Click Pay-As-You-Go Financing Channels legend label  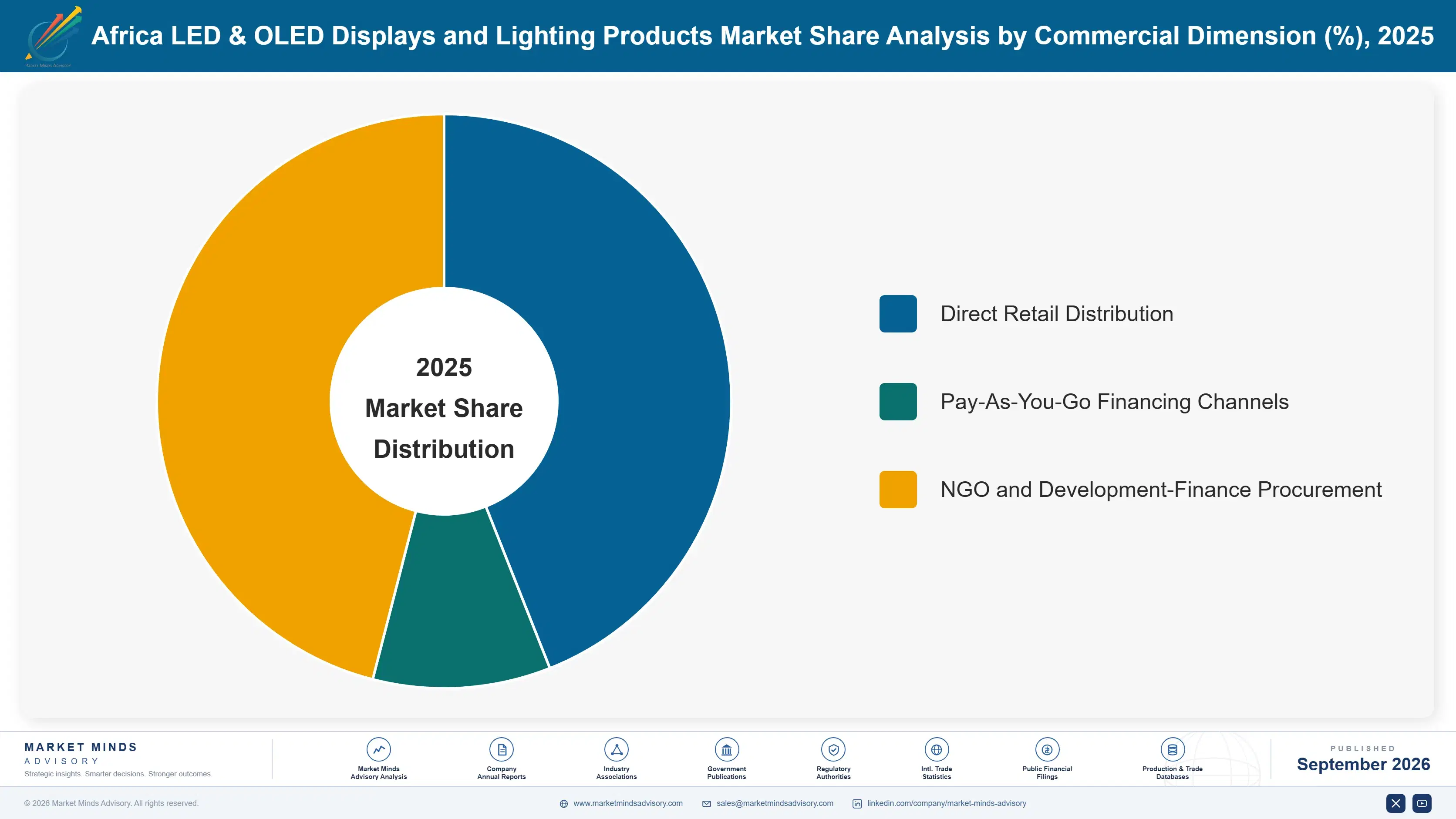tap(1114, 402)
